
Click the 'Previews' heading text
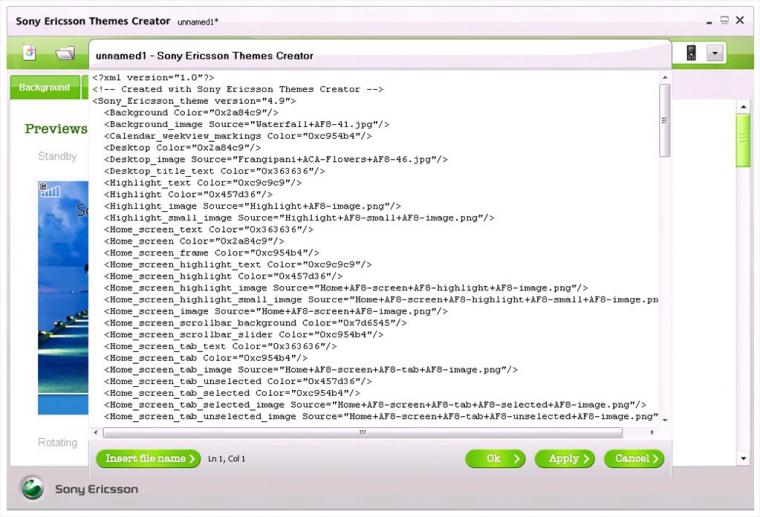(56, 128)
